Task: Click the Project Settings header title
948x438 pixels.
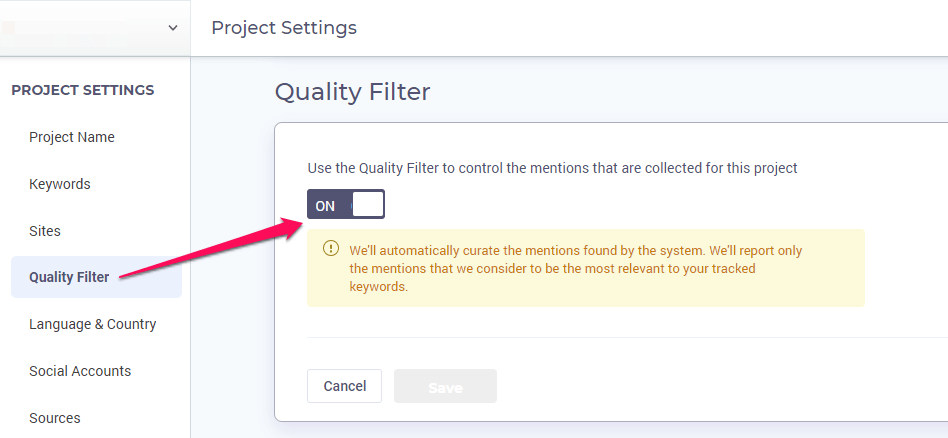Action: [284, 28]
